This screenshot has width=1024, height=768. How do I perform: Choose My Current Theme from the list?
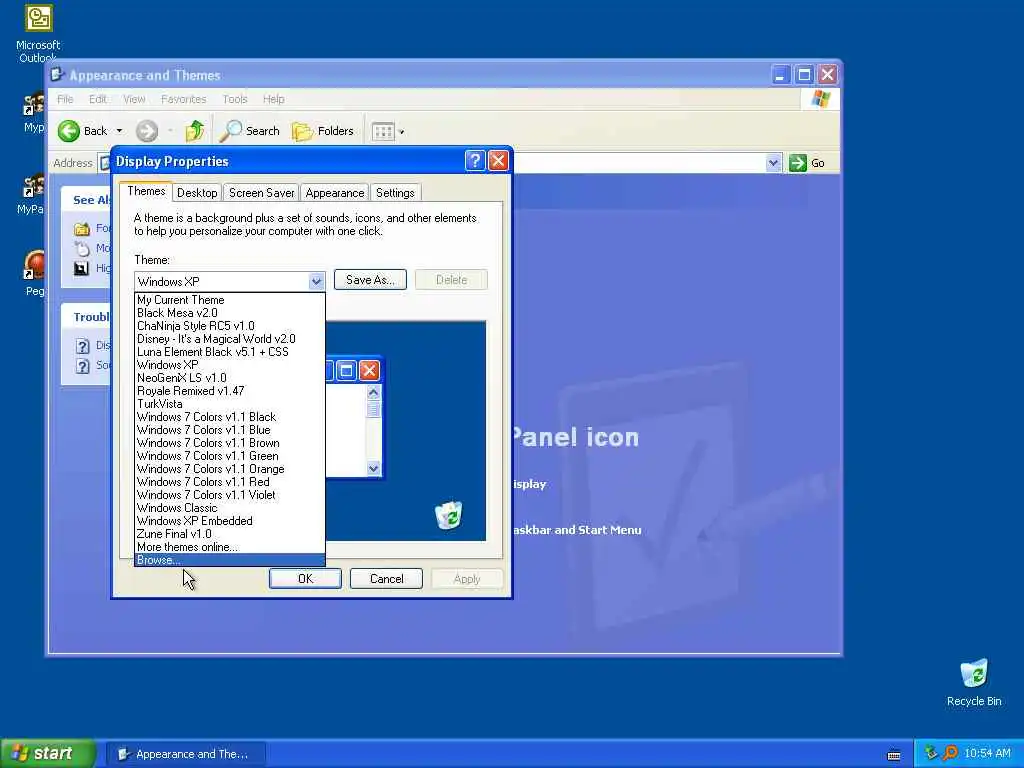[x=229, y=300]
